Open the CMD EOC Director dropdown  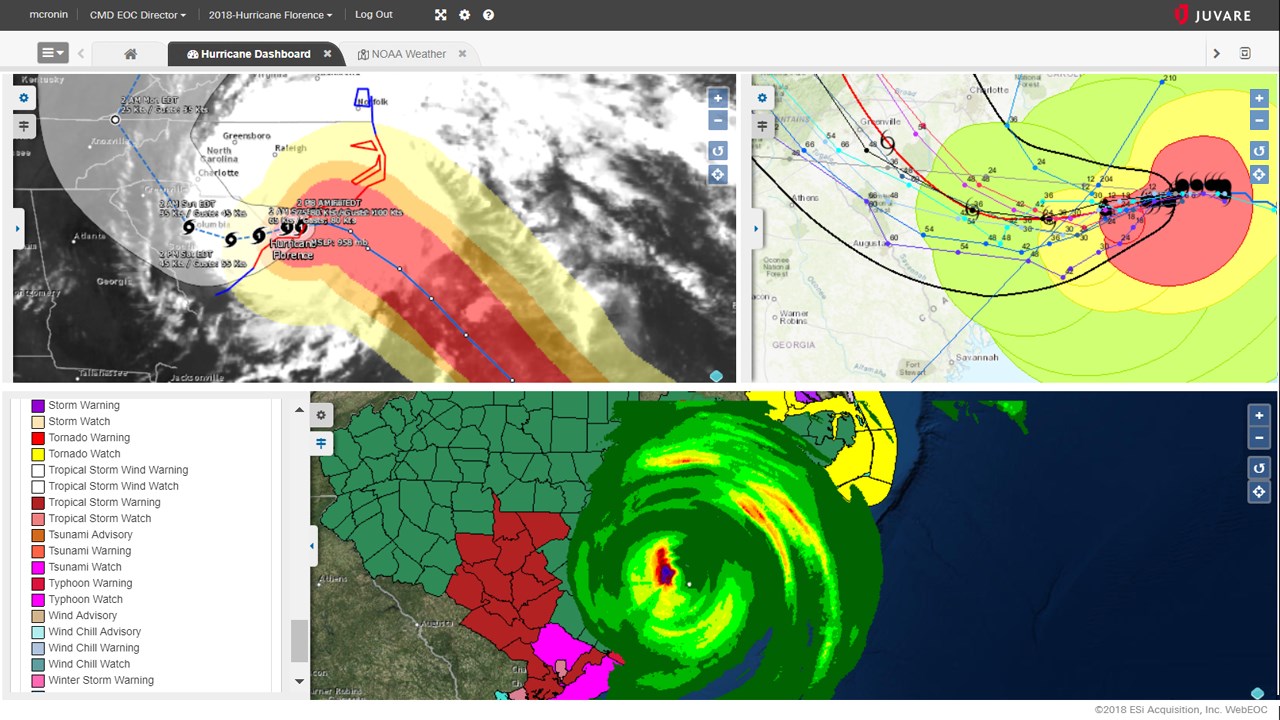[x=137, y=15]
